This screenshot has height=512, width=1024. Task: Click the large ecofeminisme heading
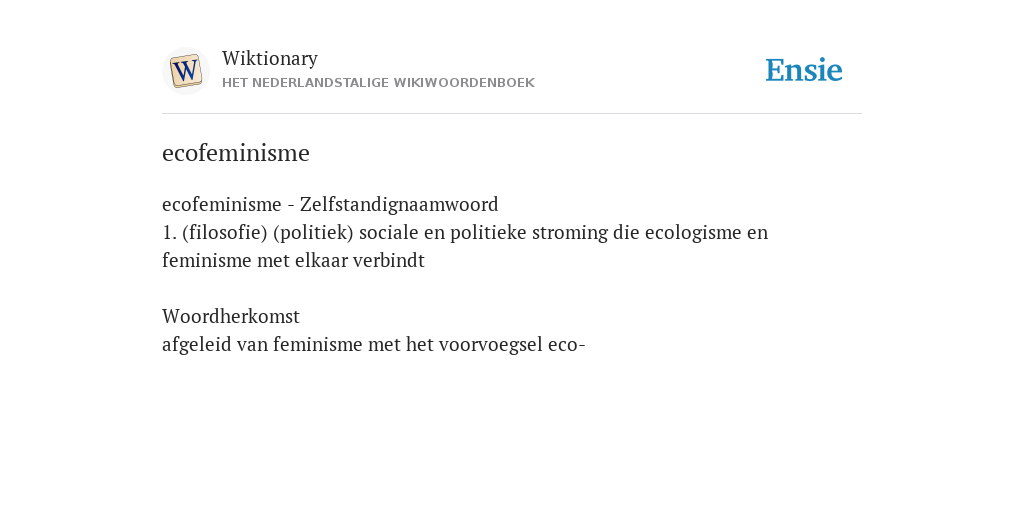[x=236, y=153]
